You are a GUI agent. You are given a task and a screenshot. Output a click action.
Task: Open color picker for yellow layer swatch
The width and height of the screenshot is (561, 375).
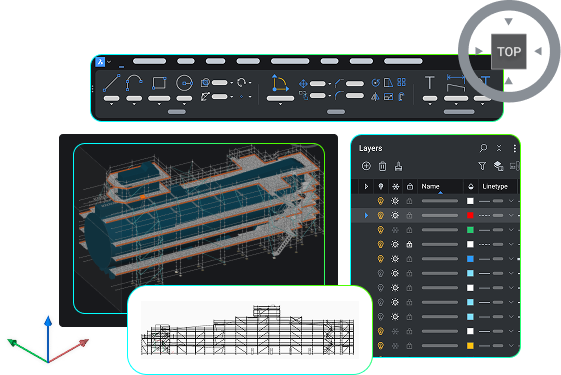[470, 346]
